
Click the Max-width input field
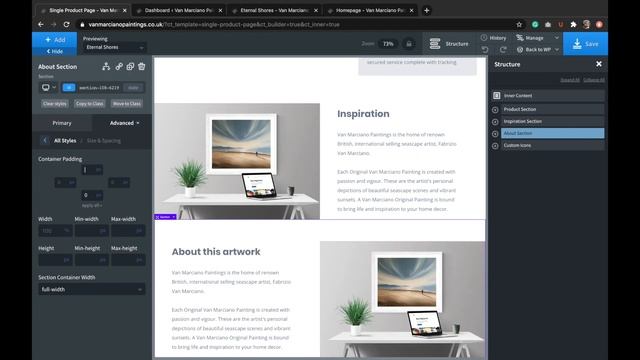coord(128,231)
